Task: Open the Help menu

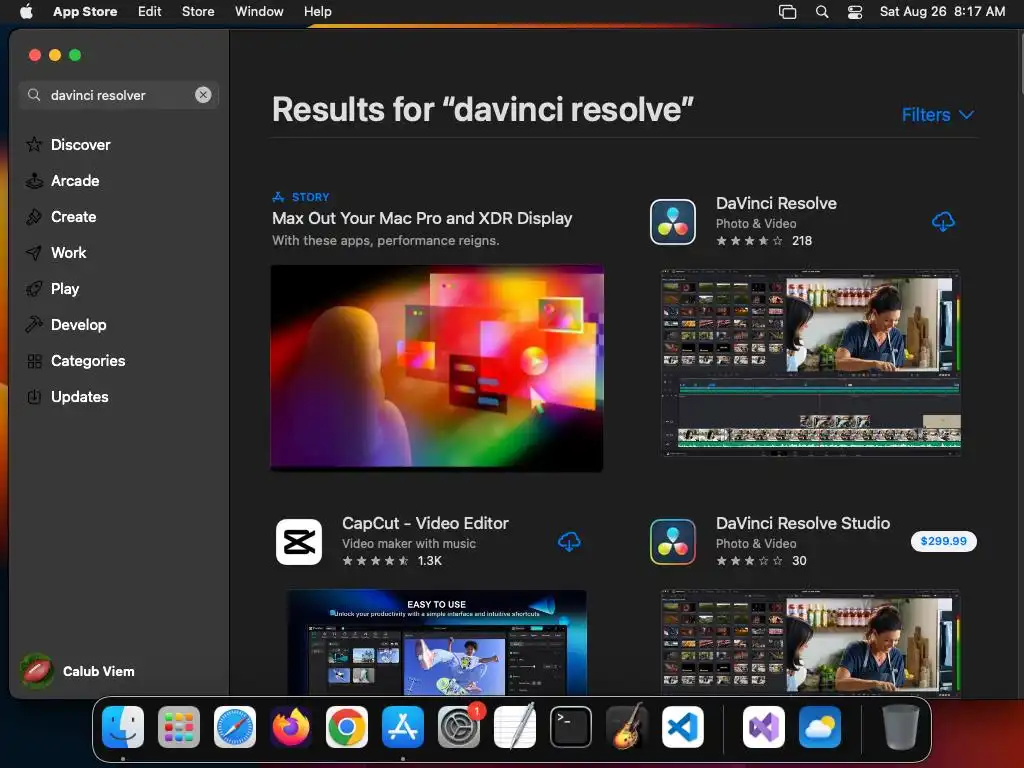Action: pos(317,11)
